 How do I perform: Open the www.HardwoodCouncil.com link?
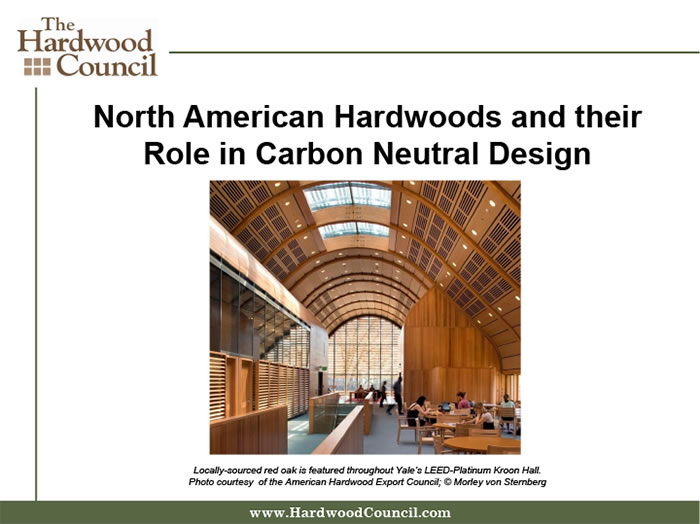pos(350,512)
